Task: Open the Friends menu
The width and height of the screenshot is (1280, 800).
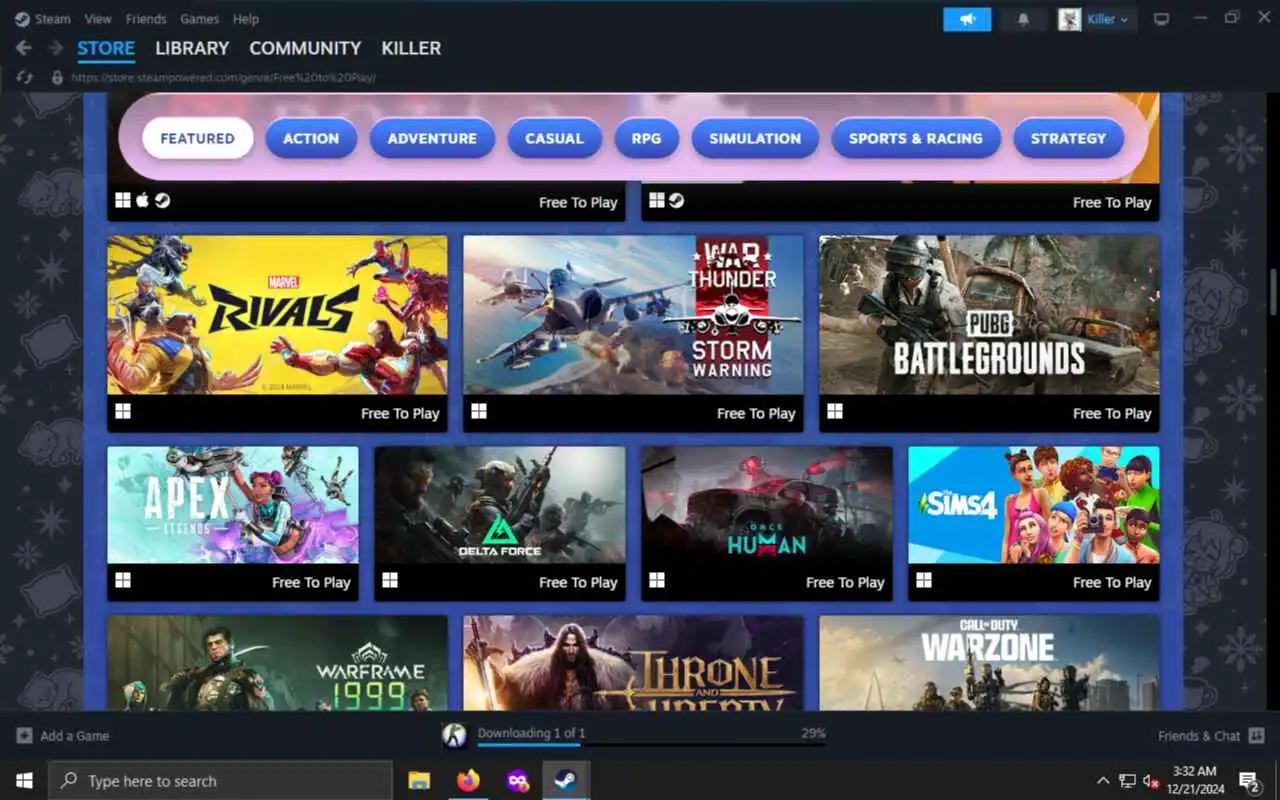Action: pyautogui.click(x=146, y=19)
